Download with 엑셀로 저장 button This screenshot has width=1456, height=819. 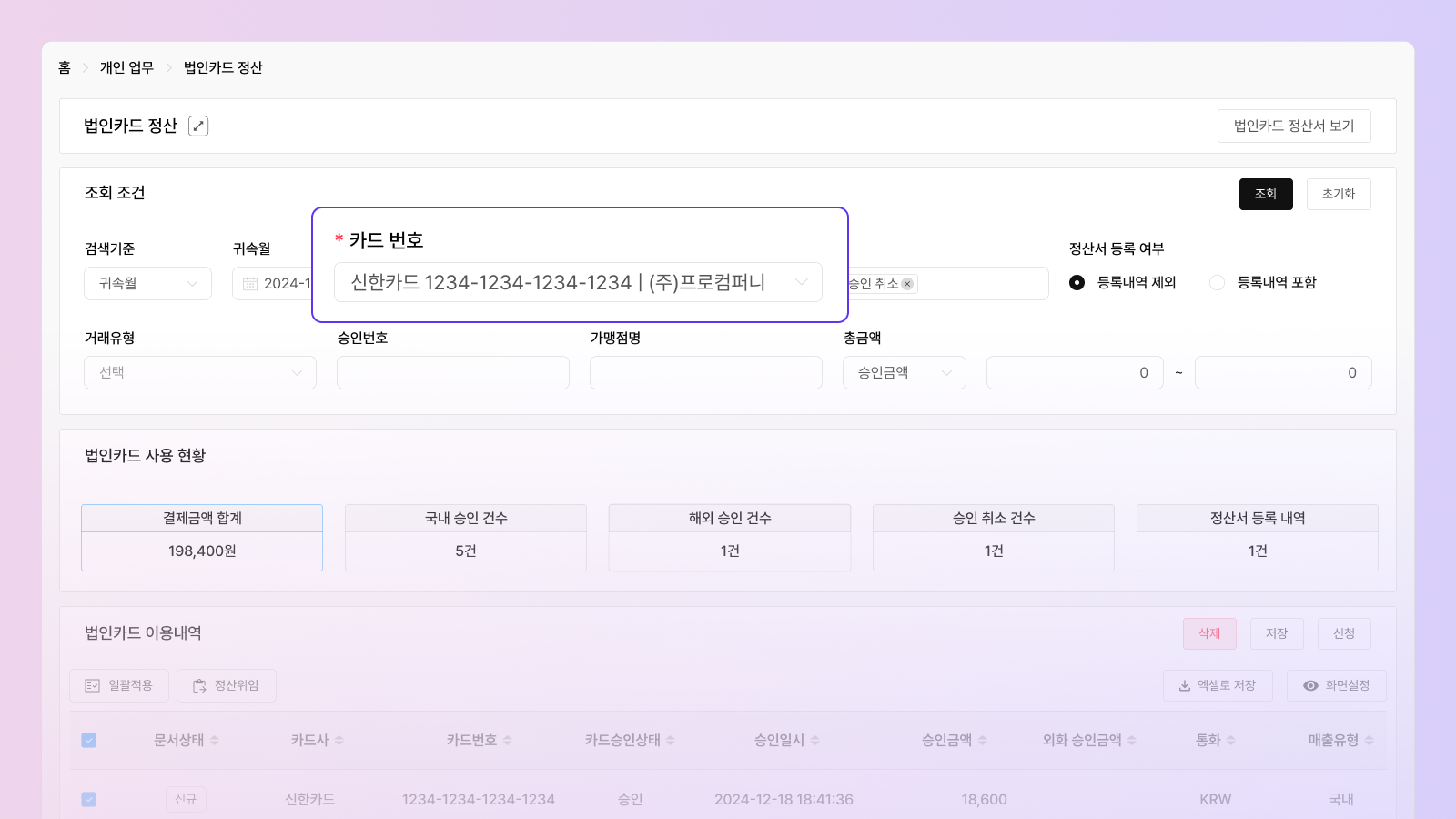point(1218,685)
